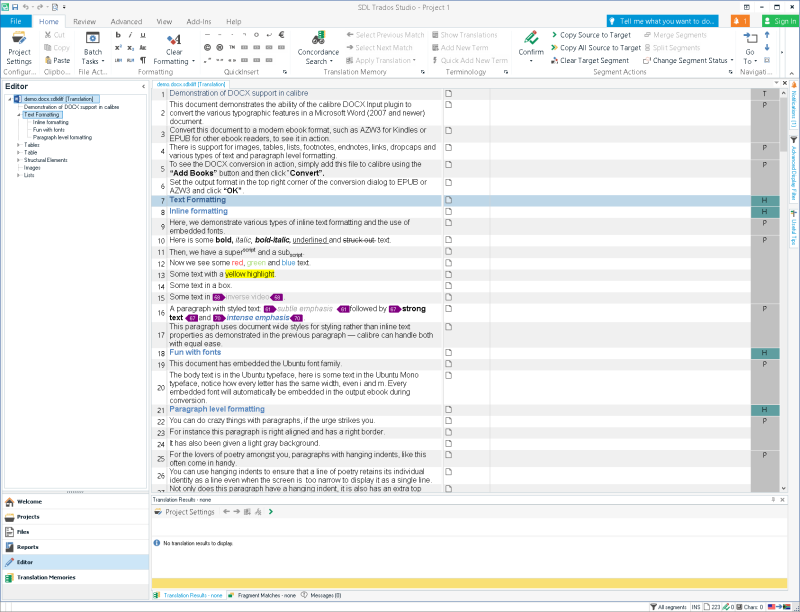
Task: Paste from clipboard
Action: click(x=57, y=60)
